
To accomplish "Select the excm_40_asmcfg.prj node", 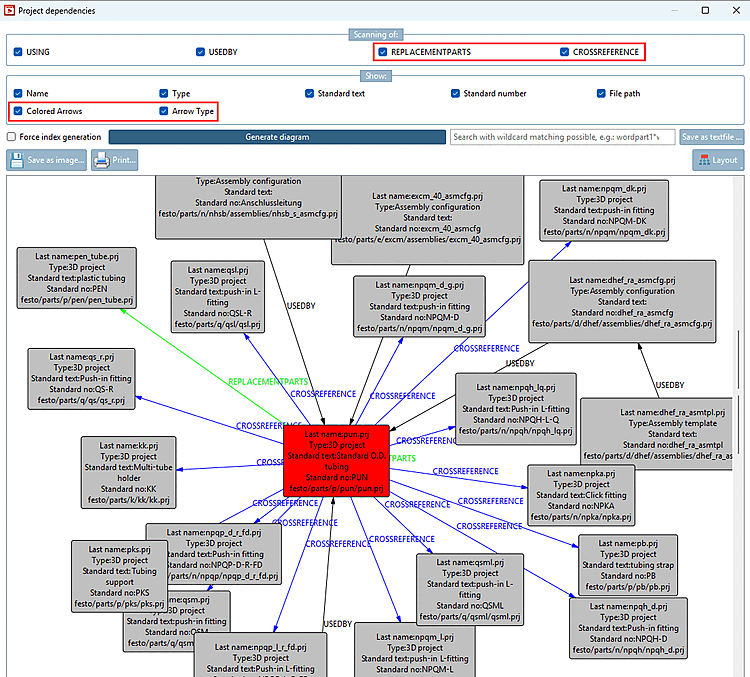I will tap(427, 220).
